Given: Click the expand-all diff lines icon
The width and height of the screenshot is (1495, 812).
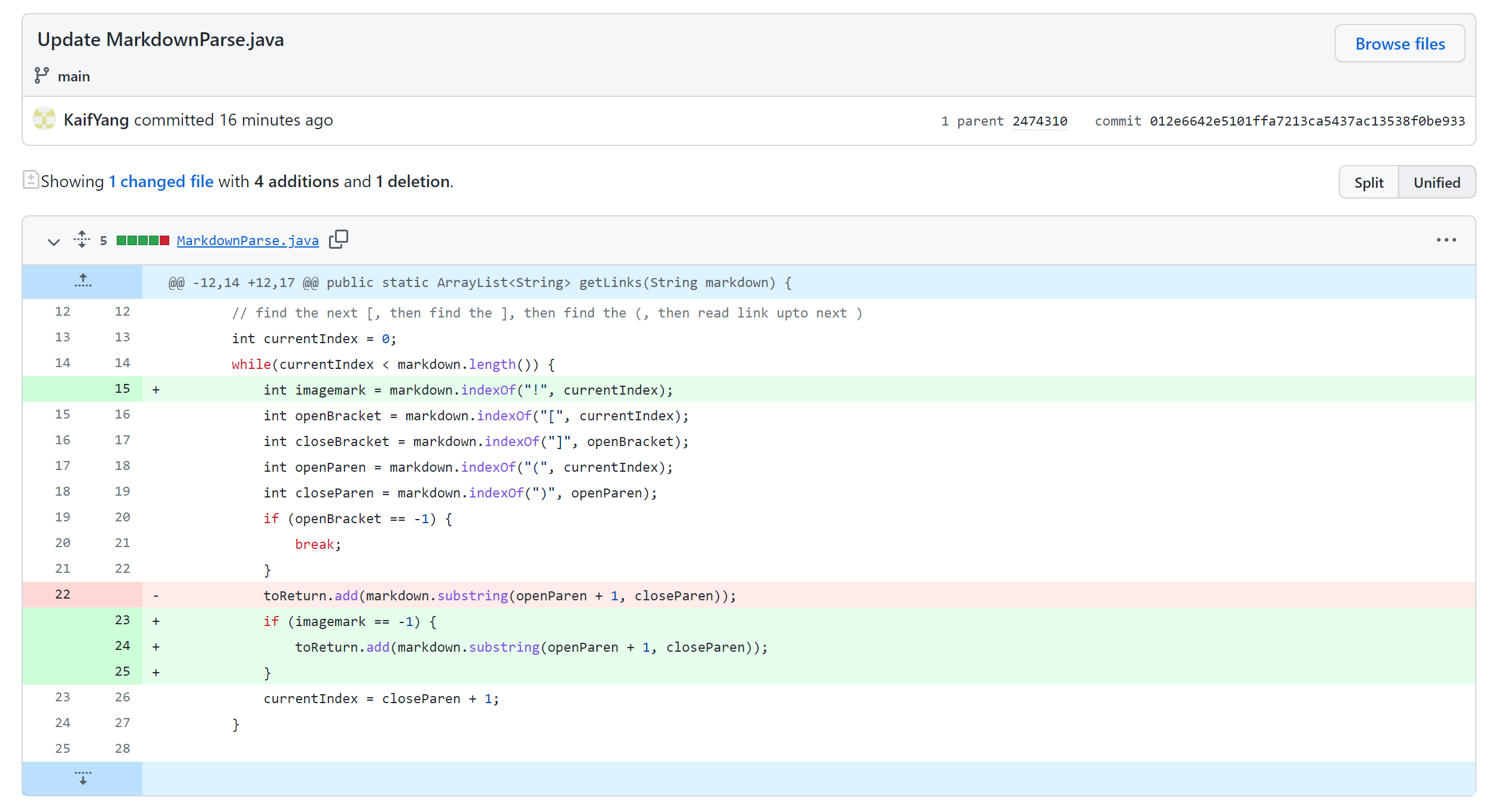Looking at the screenshot, I should click(82, 239).
